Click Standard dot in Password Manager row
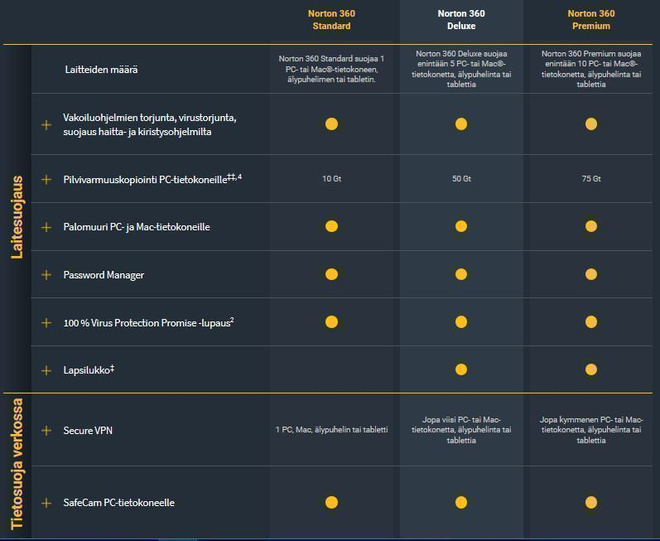This screenshot has width=660, height=541. coord(332,274)
